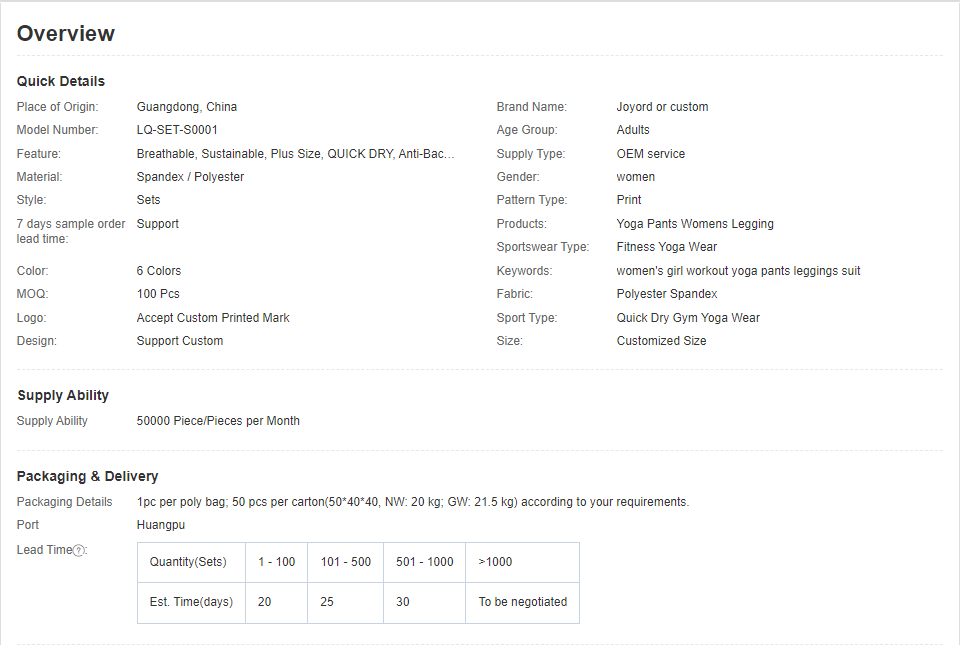Screen dimensions: 960x645
Task: Click the 'Accept Custom Printed Mark' logo value
Action: point(213,318)
